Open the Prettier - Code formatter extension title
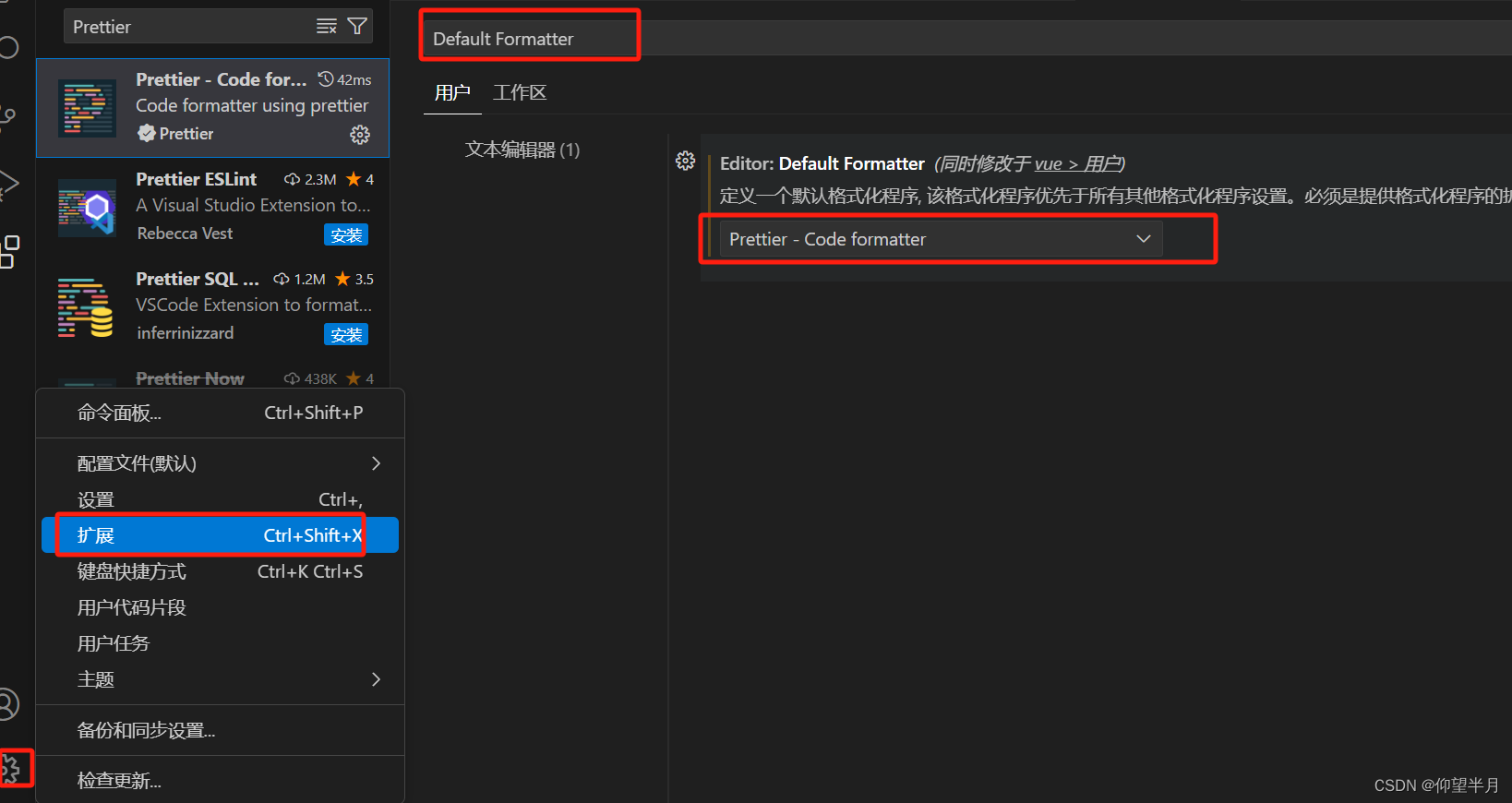The width and height of the screenshot is (1512, 803). tap(221, 79)
